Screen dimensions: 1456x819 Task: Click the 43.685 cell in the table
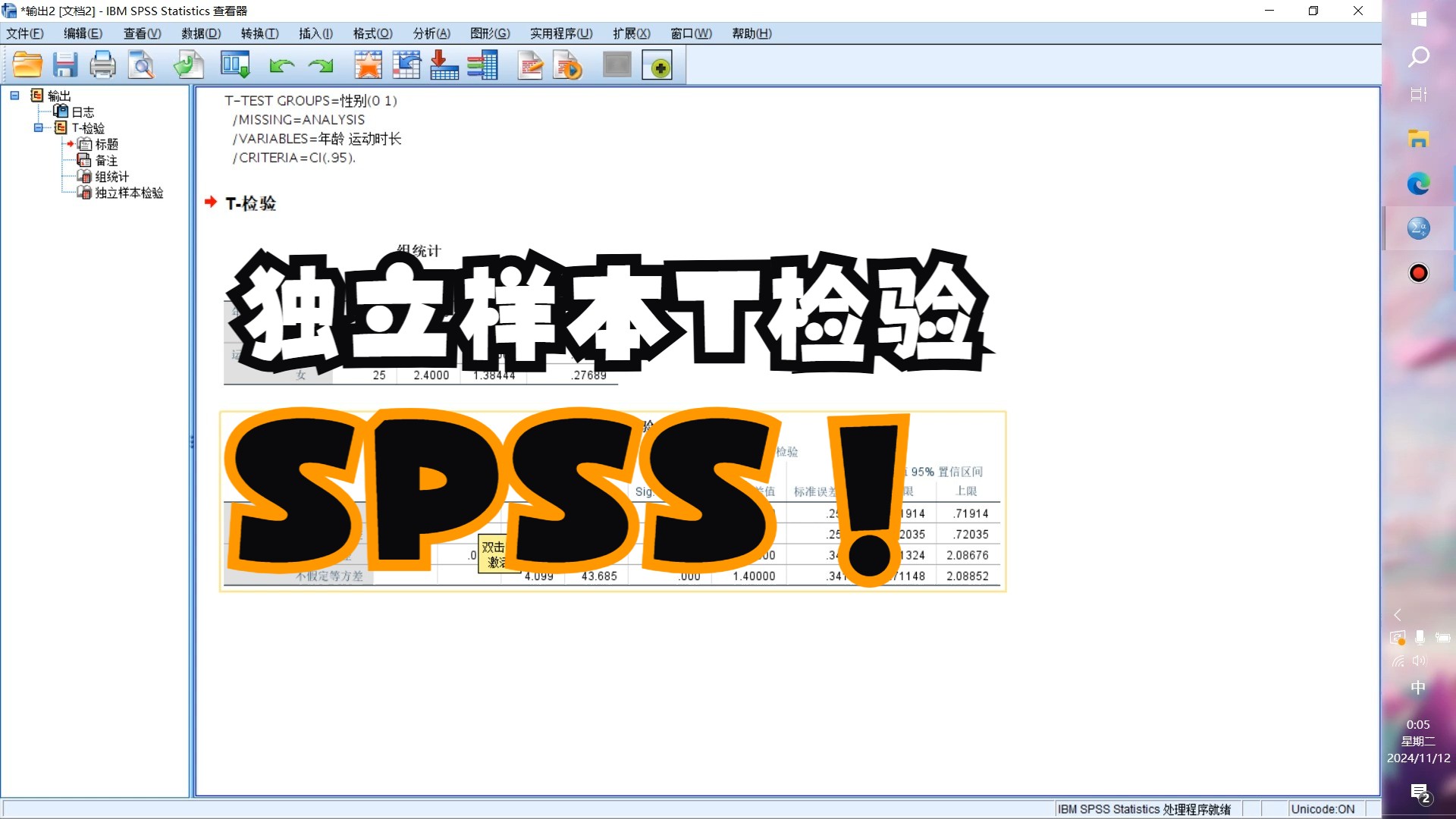[599, 576]
